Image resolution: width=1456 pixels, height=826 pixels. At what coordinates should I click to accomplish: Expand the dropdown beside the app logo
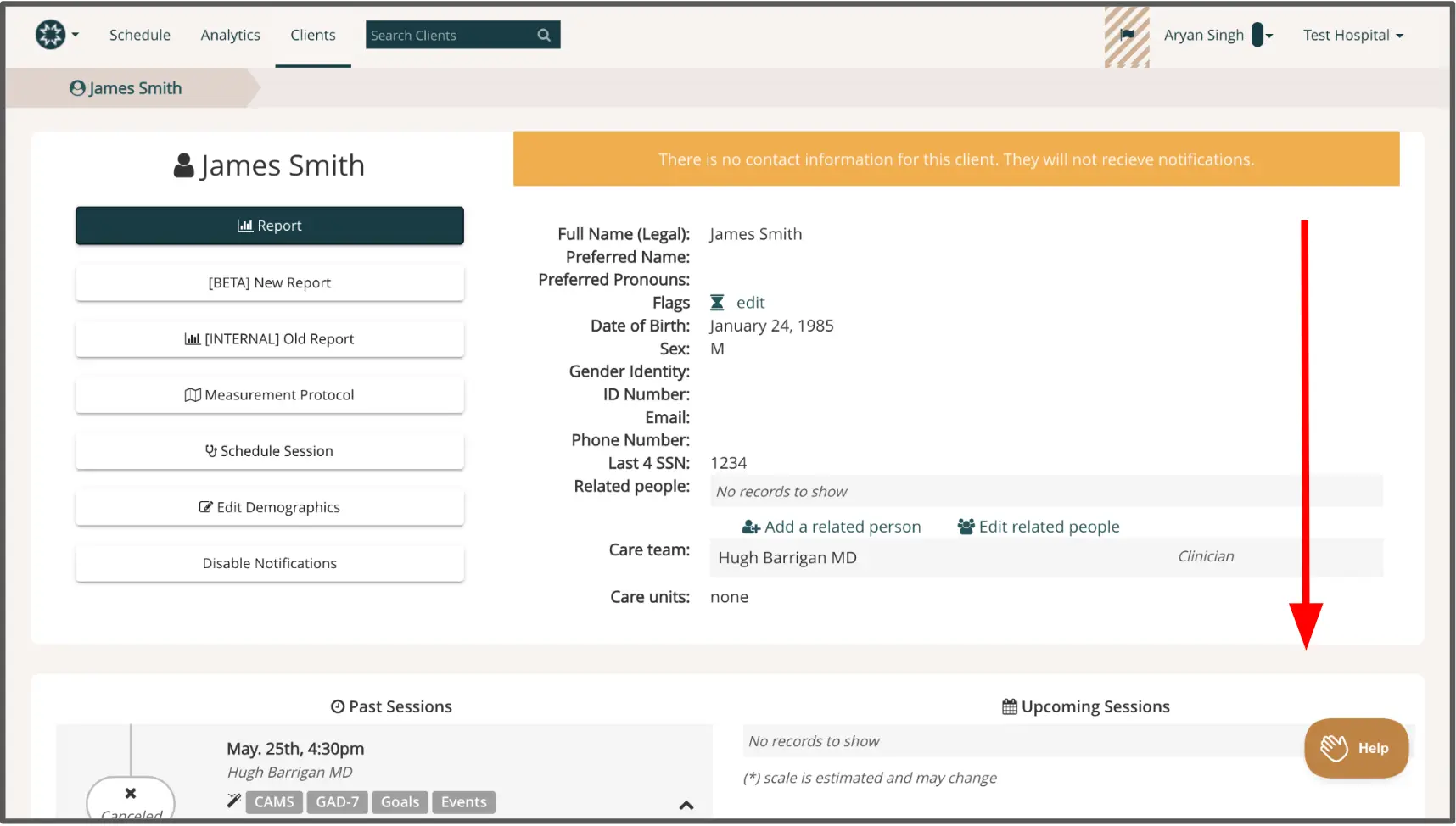[x=75, y=35]
